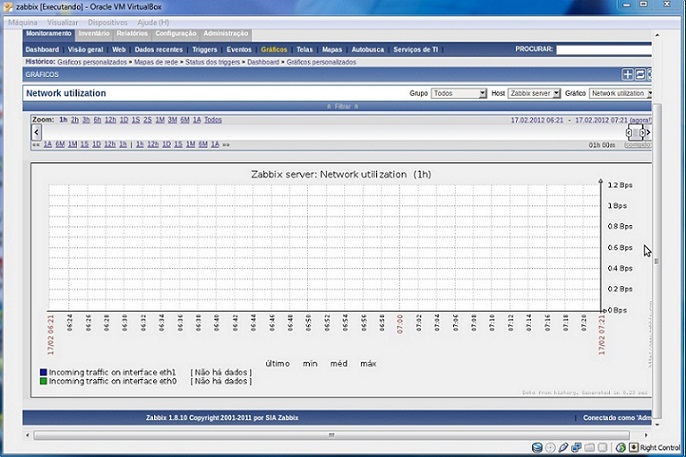The width and height of the screenshot is (686, 457).
Task: Click the optical disc icon in the VirtualBox status bar
Action: [x=550, y=447]
